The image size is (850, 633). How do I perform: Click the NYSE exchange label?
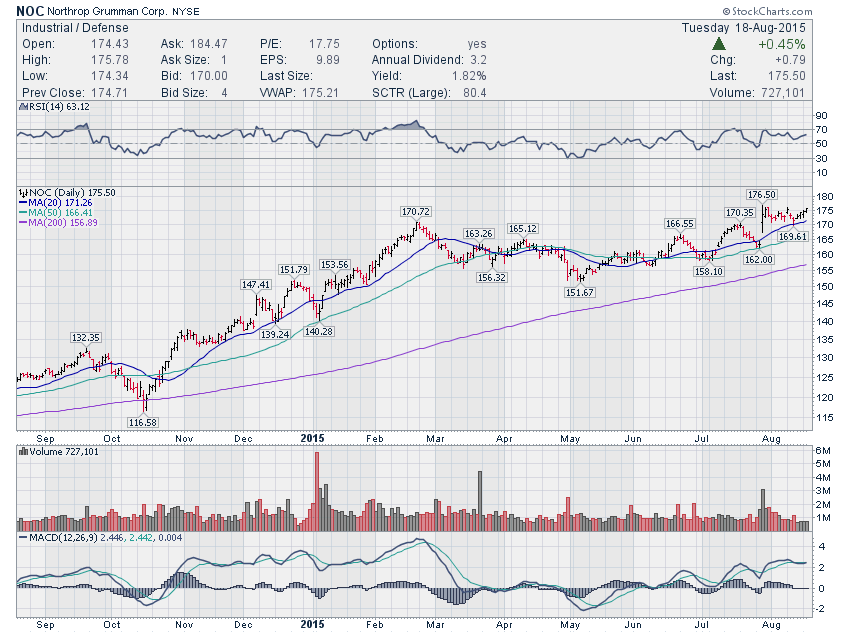pos(185,11)
